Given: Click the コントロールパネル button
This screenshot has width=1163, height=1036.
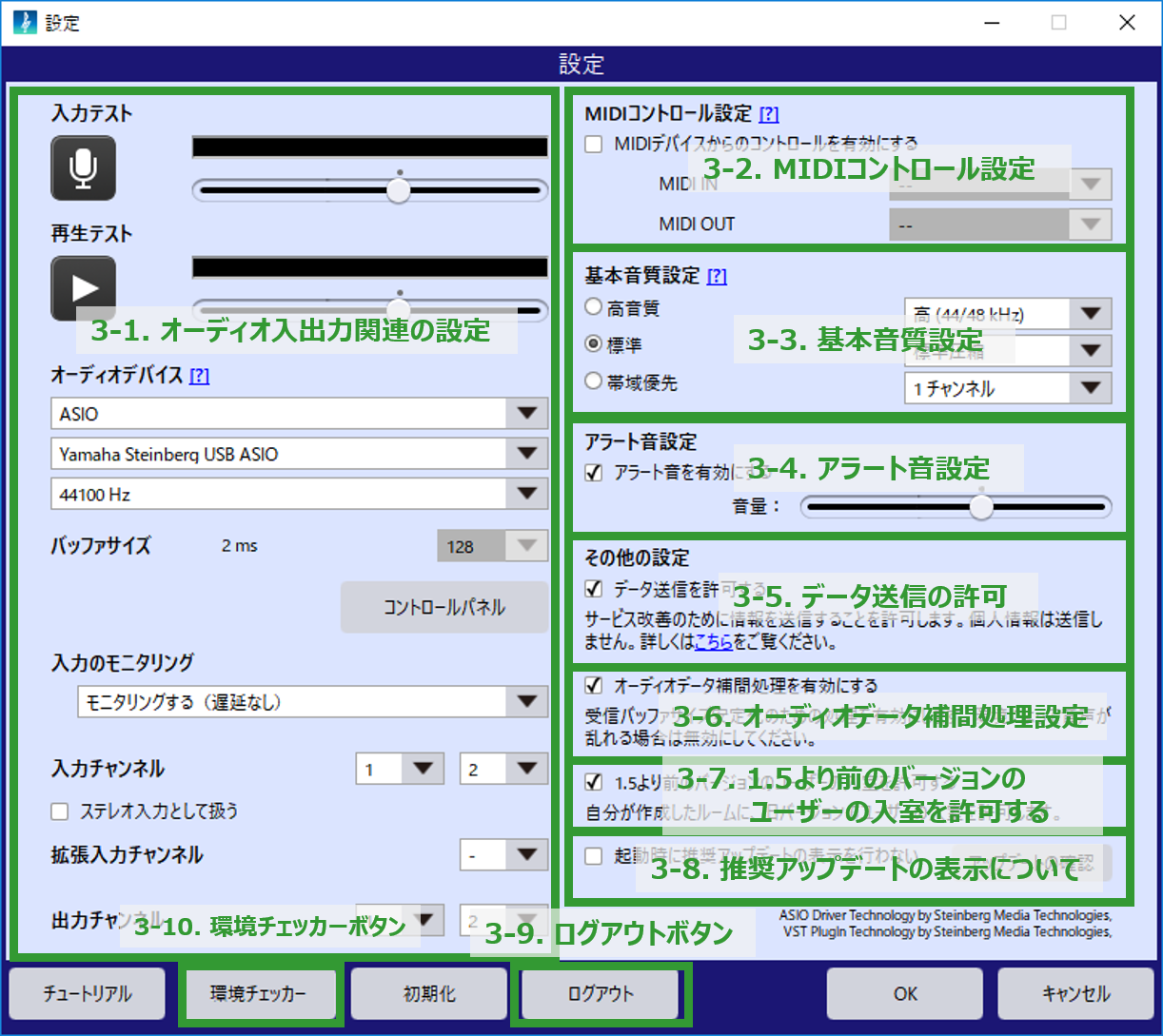Looking at the screenshot, I should [444, 607].
